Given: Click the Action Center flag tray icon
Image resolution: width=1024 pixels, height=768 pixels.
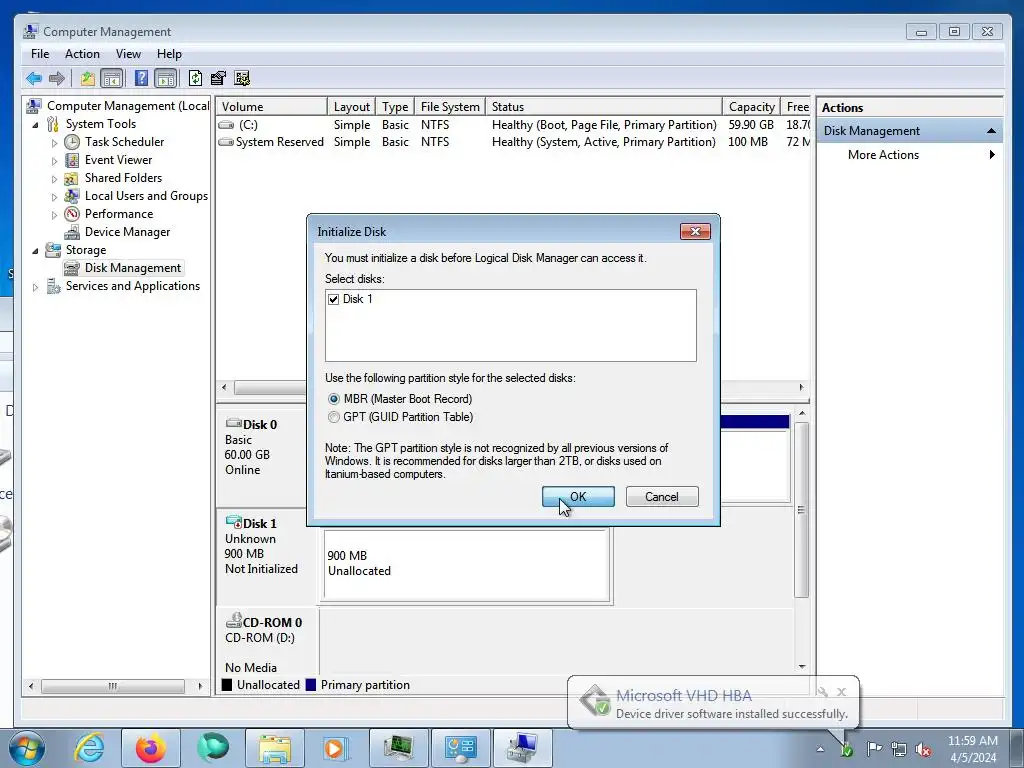Looking at the screenshot, I should pos(874,749).
